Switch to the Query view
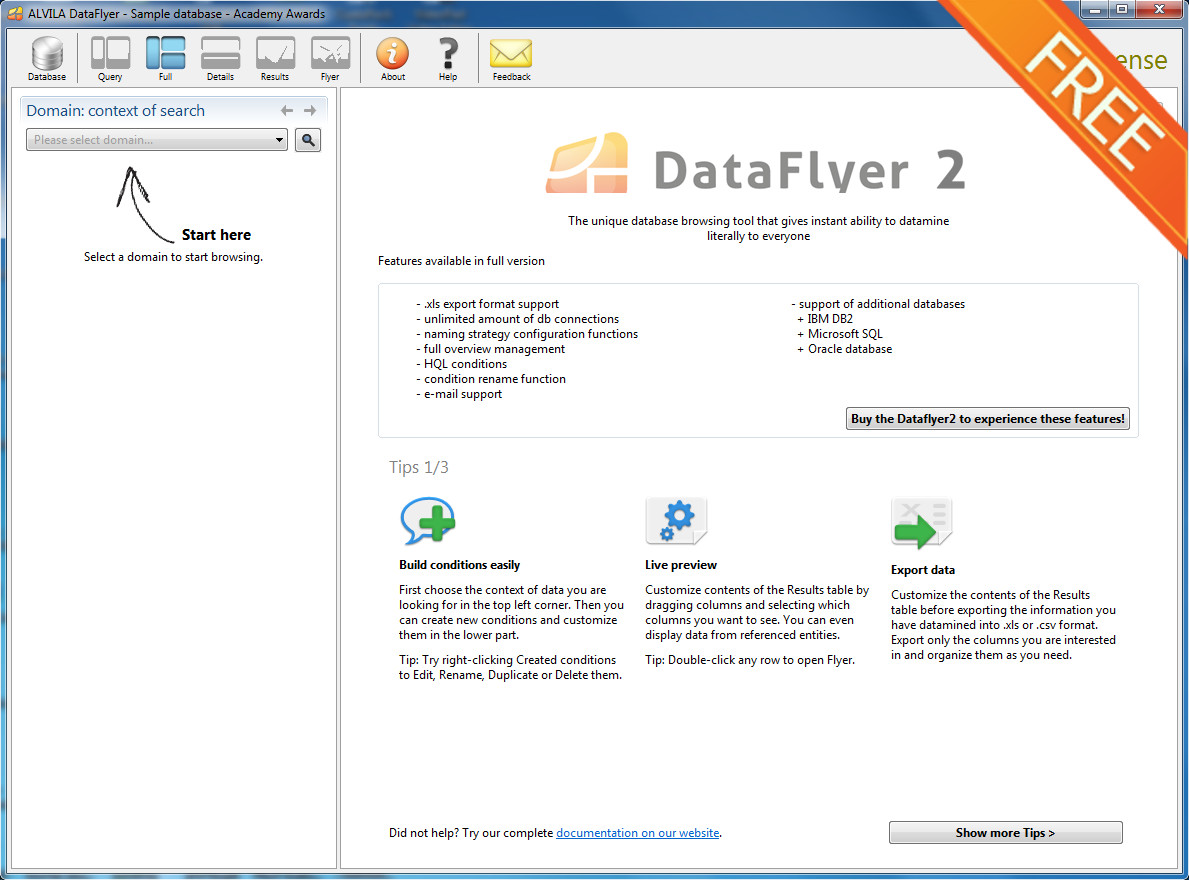The width and height of the screenshot is (1189, 880). 110,58
